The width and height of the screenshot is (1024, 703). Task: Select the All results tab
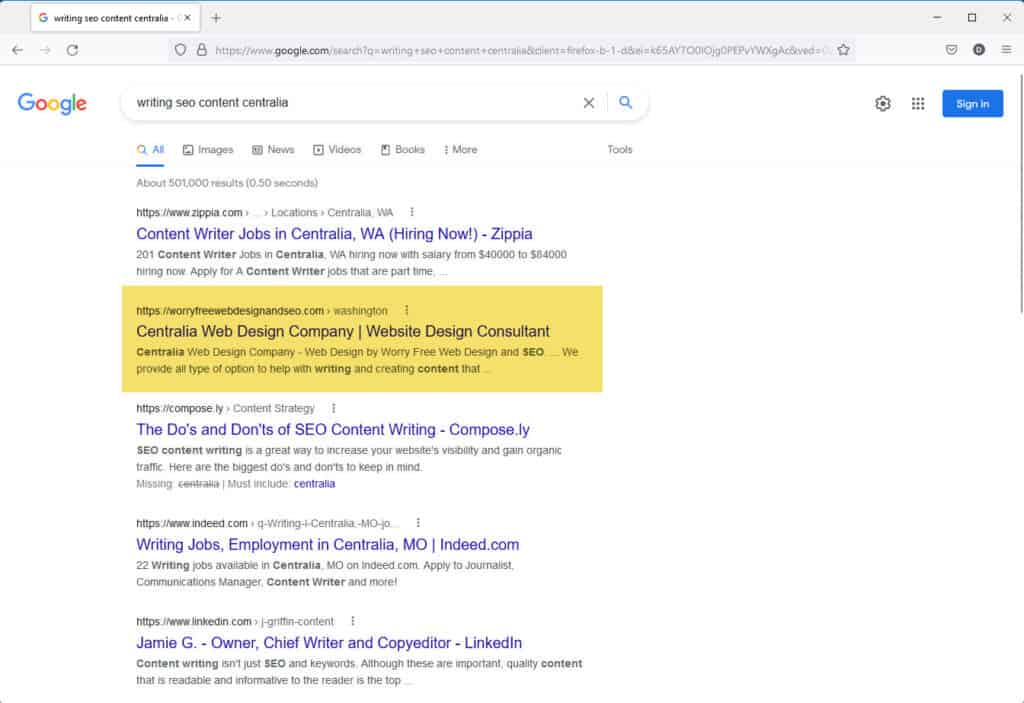pyautogui.click(x=150, y=150)
